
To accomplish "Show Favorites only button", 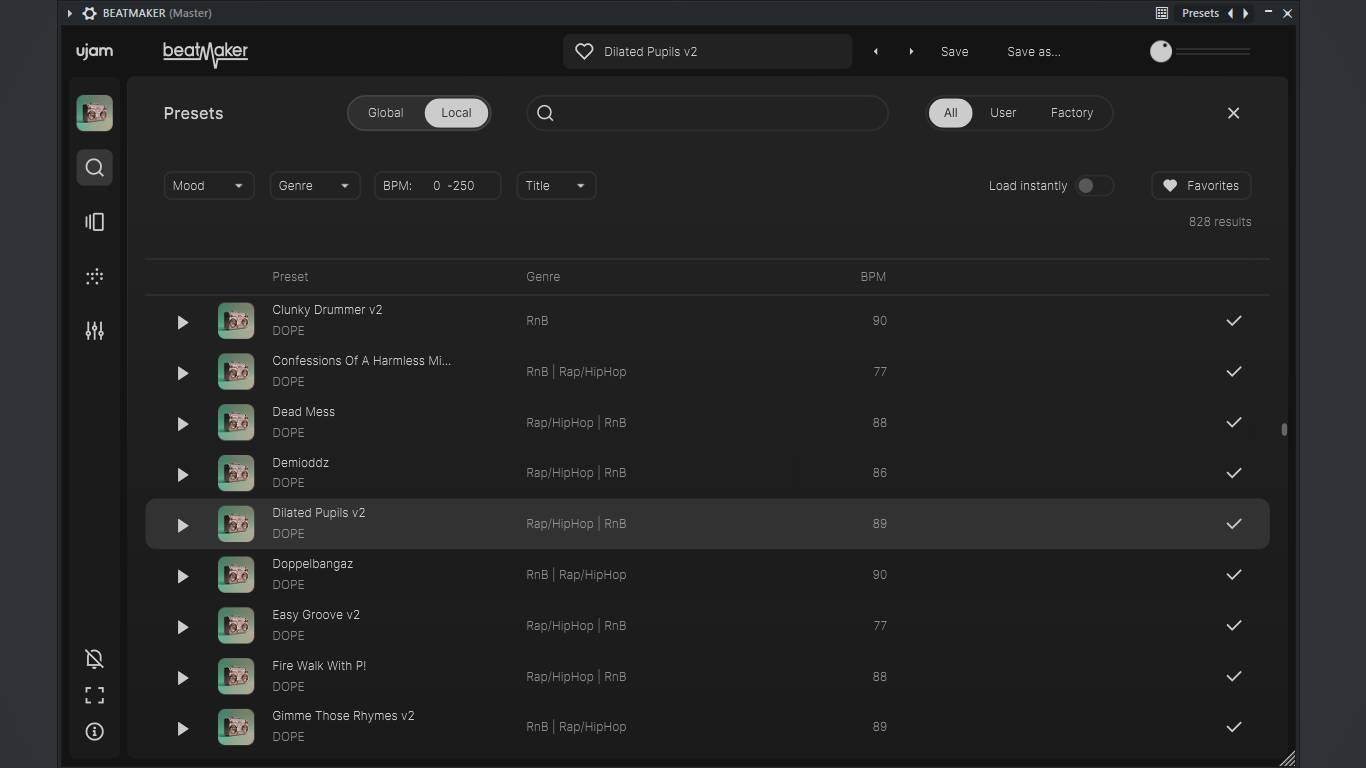I will [1201, 186].
